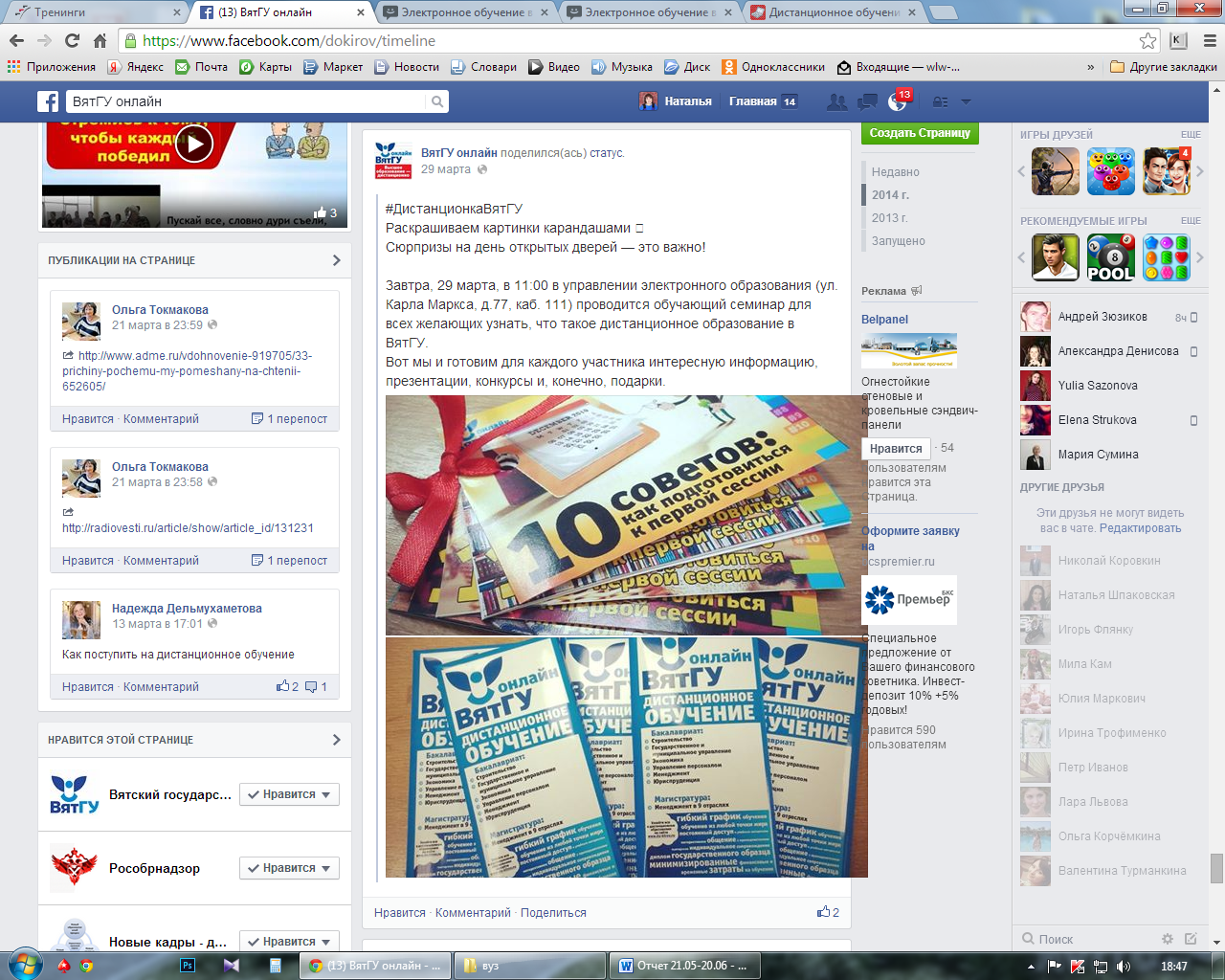
Task: Click Windows Start button
Action: point(24,965)
